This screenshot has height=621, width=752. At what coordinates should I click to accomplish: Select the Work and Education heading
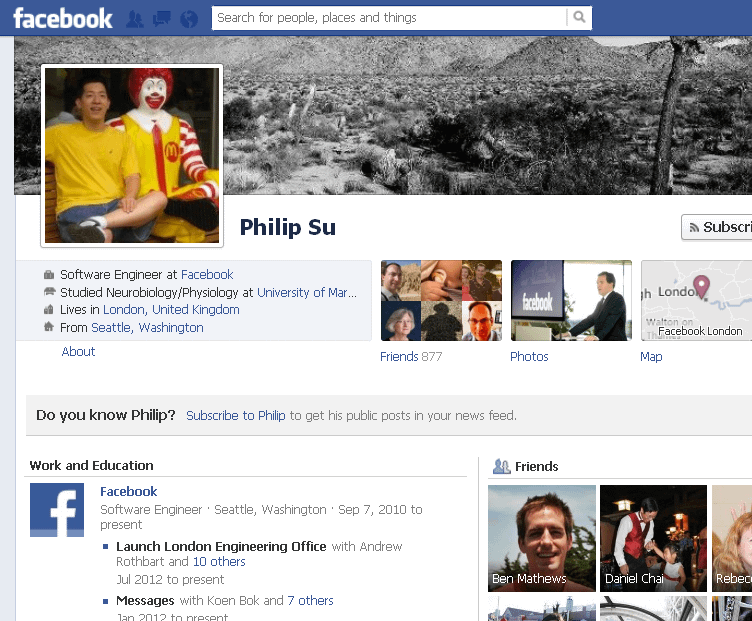tap(92, 466)
